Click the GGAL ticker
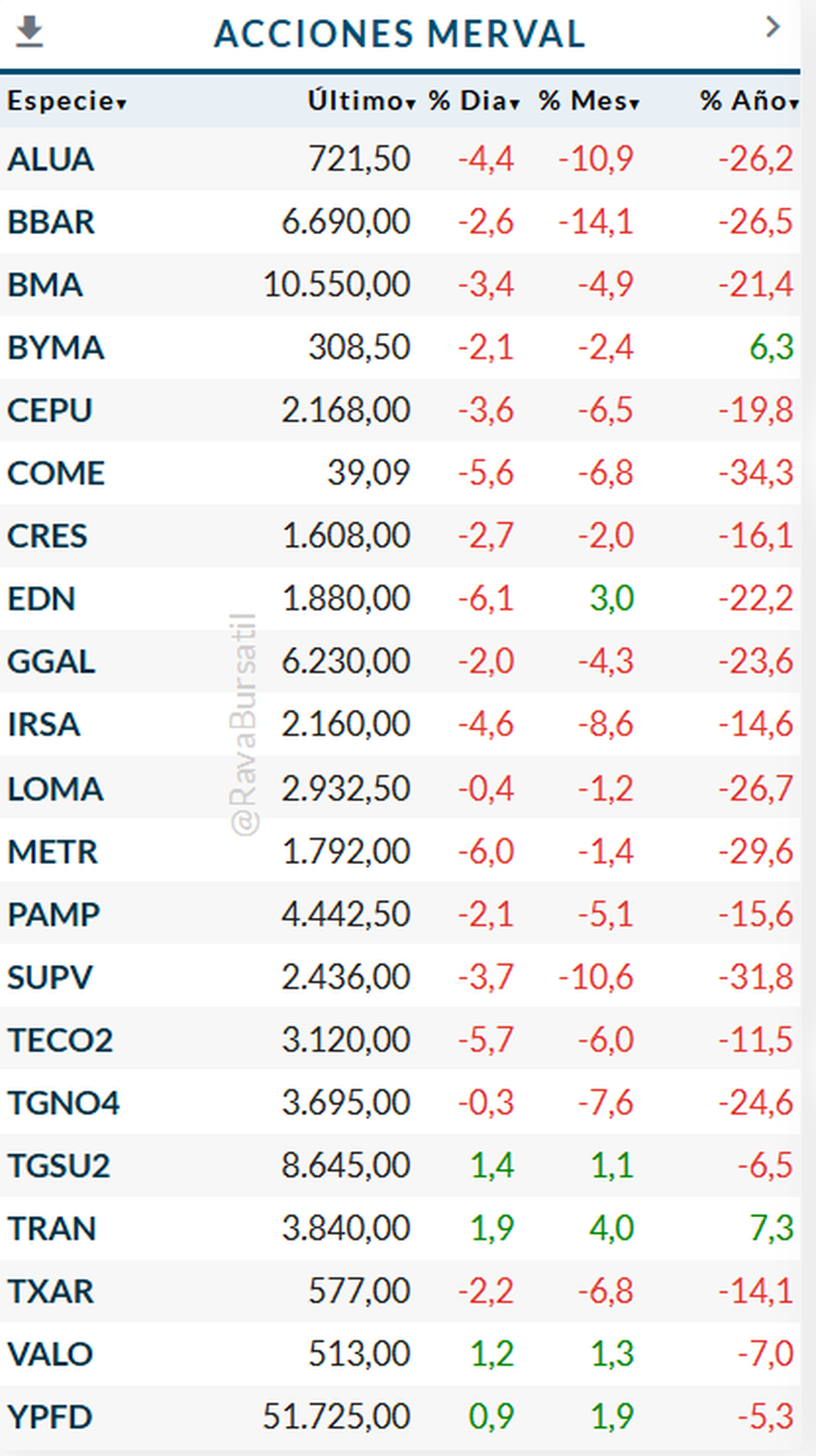Image resolution: width=816 pixels, height=1456 pixels. 51,662
